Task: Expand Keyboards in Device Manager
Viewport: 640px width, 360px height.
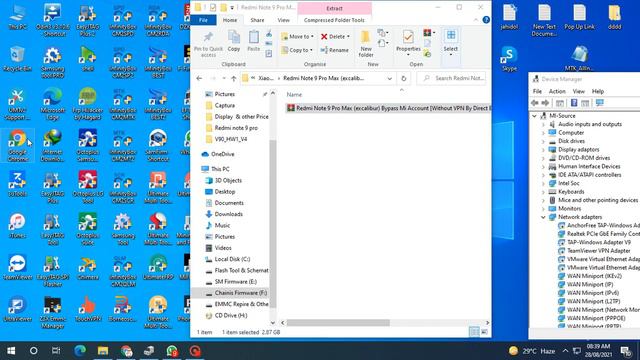Action: point(543,192)
